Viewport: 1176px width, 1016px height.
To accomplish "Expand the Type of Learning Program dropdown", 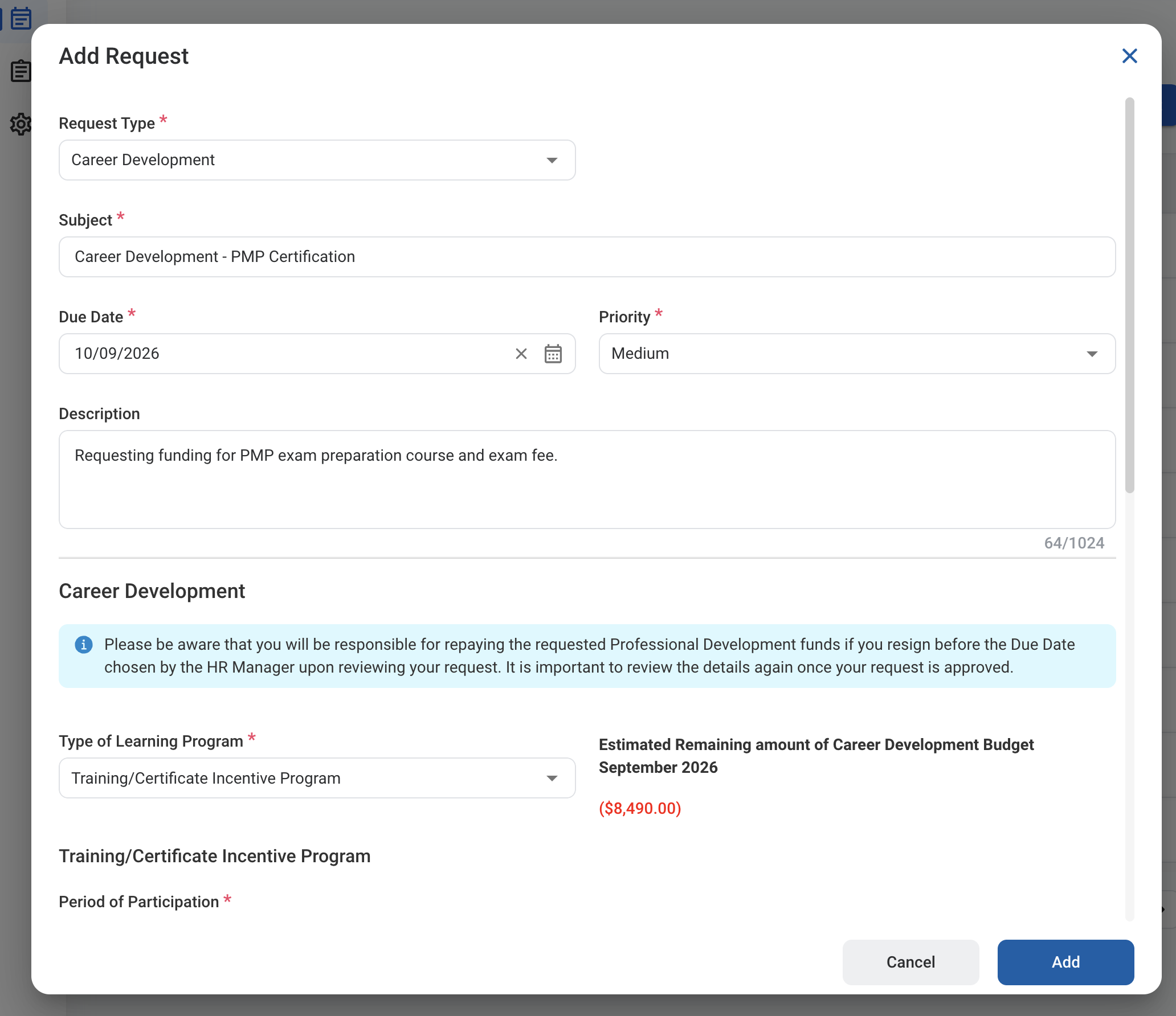I will pyautogui.click(x=317, y=778).
